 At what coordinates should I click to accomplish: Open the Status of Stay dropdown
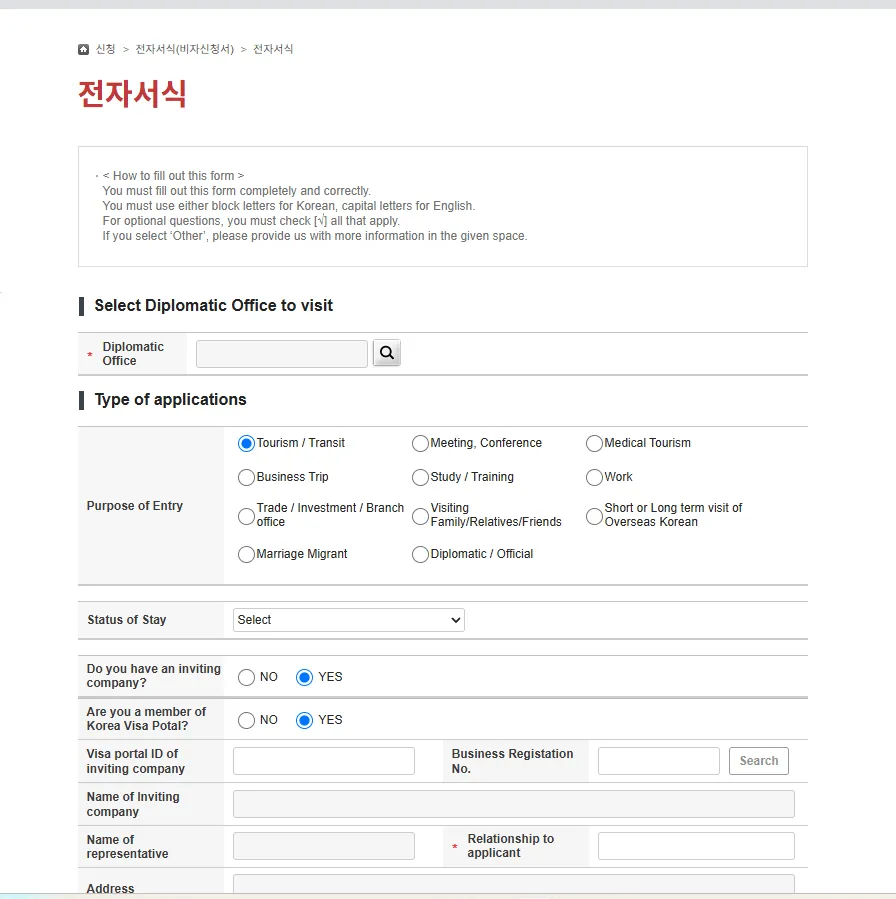coord(349,620)
